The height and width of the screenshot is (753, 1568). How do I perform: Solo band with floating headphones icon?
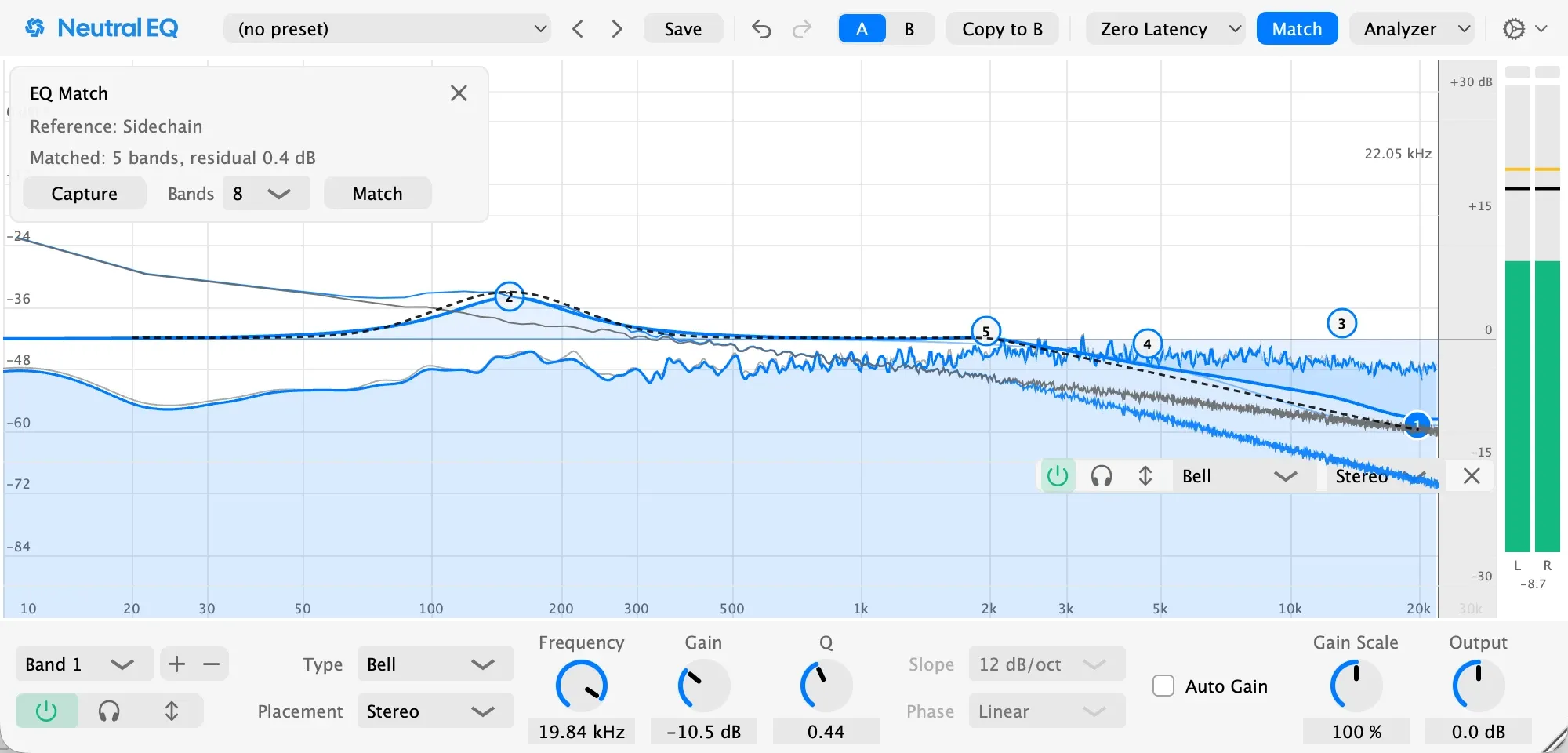(x=1102, y=476)
